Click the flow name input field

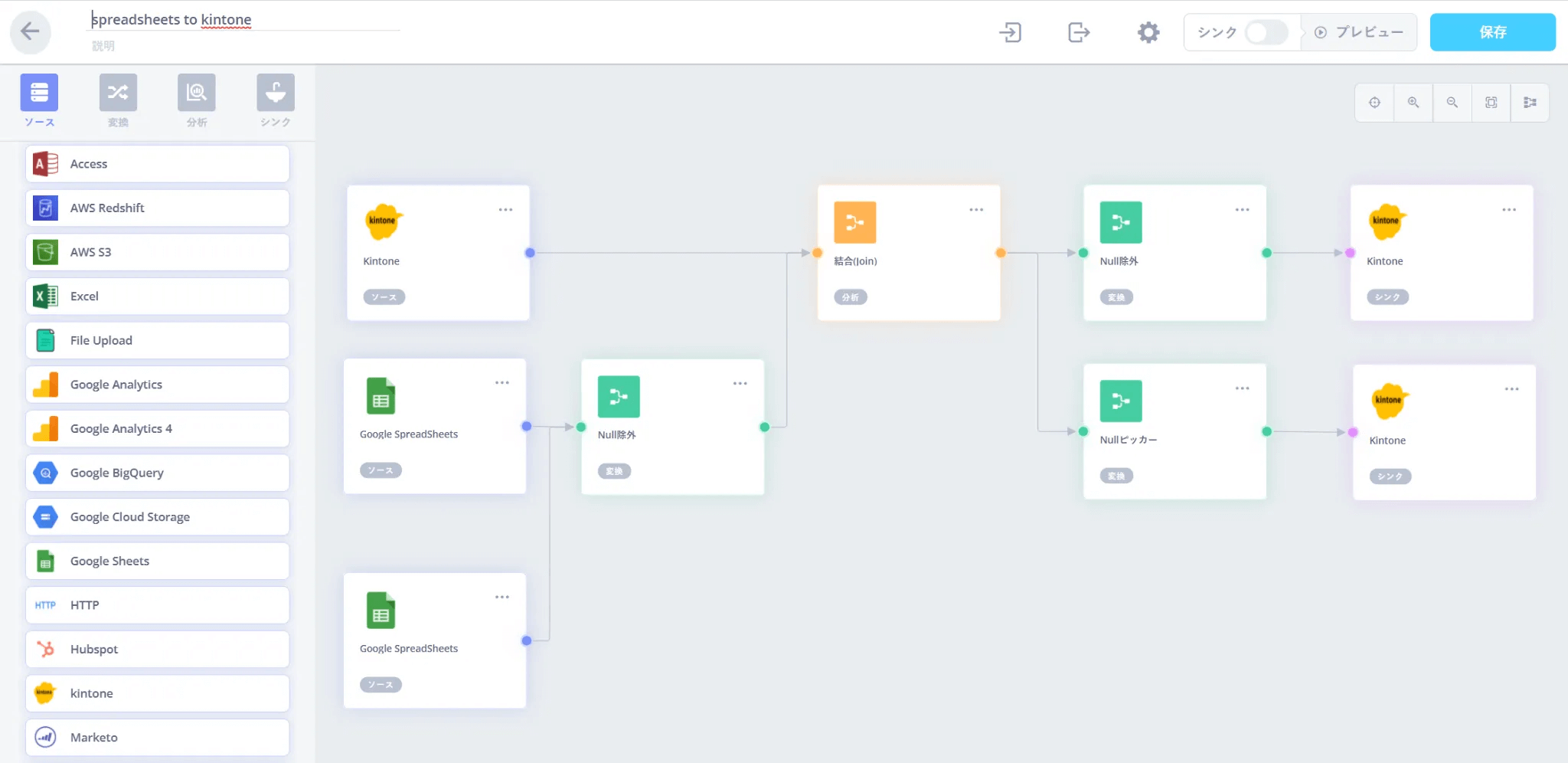click(245, 20)
